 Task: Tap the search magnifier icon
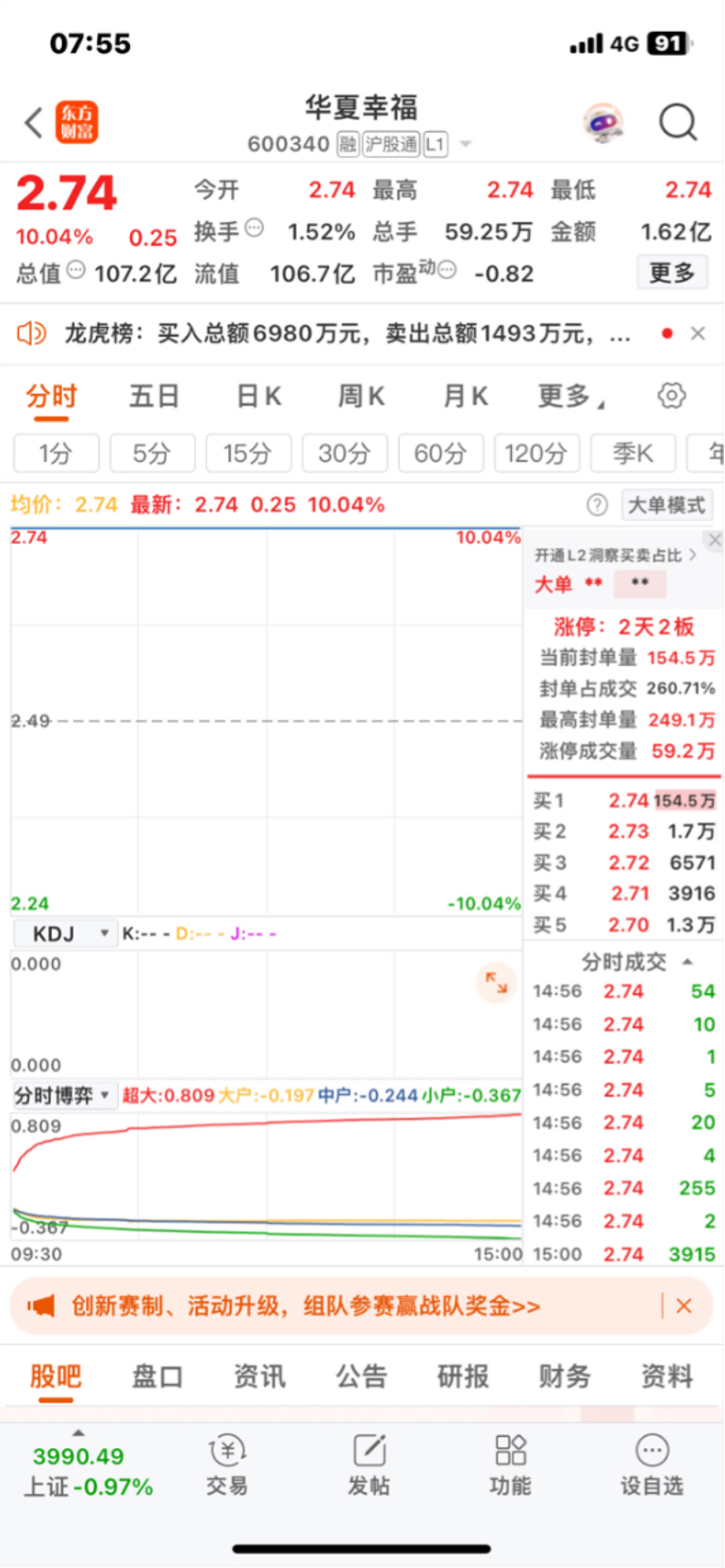[678, 122]
